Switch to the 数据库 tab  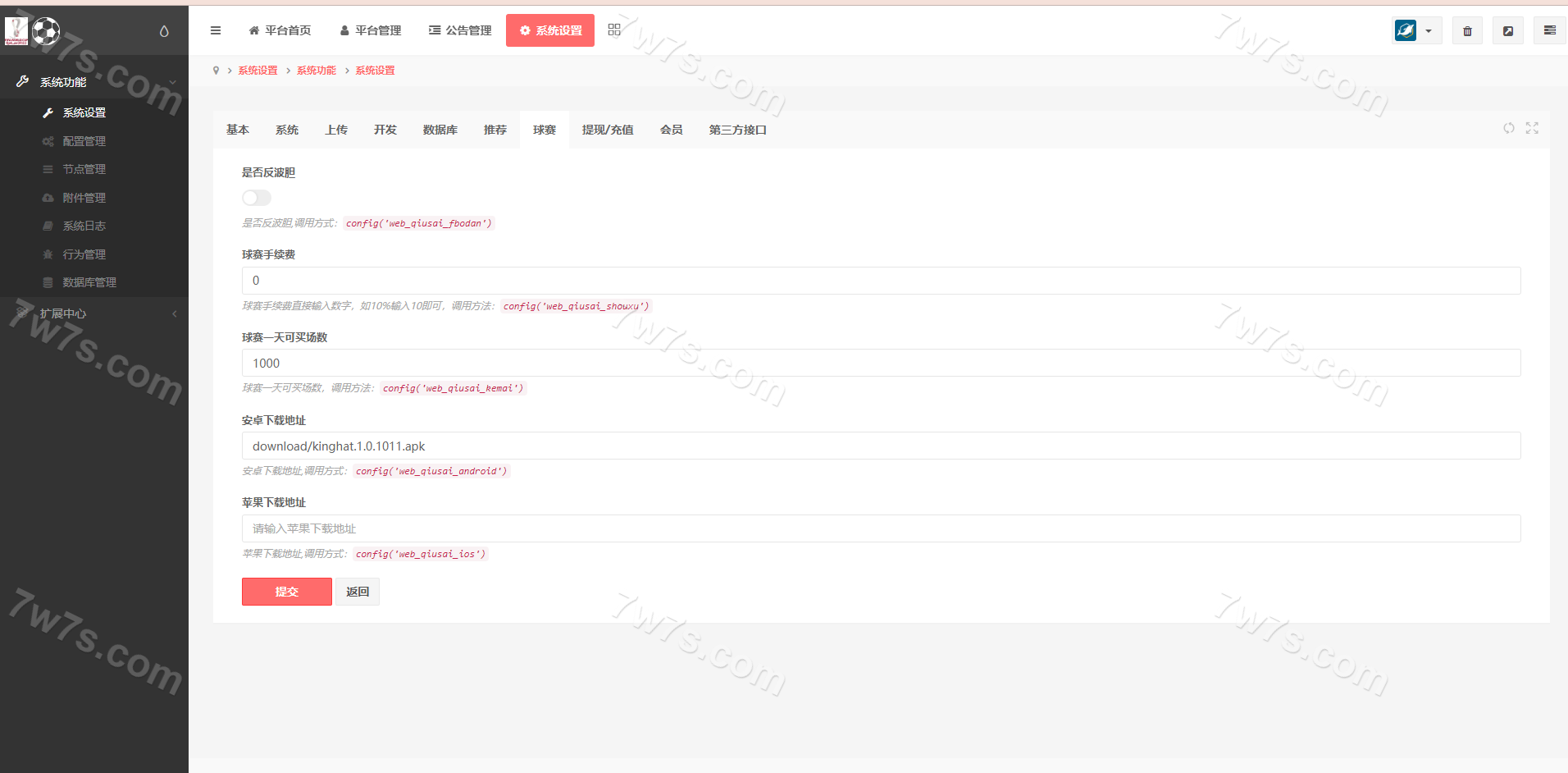click(x=440, y=130)
